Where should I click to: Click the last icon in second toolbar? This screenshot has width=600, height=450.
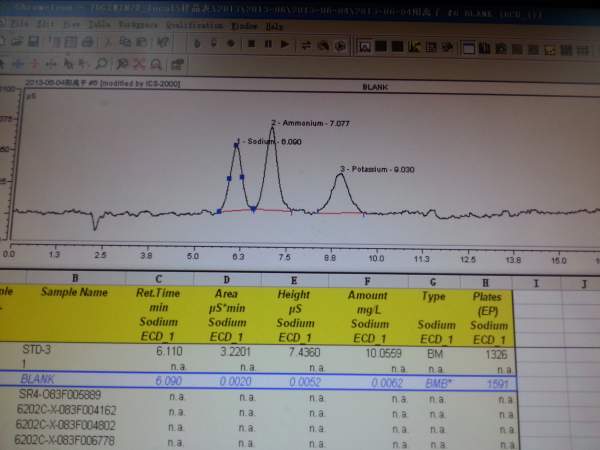click(x=177, y=65)
